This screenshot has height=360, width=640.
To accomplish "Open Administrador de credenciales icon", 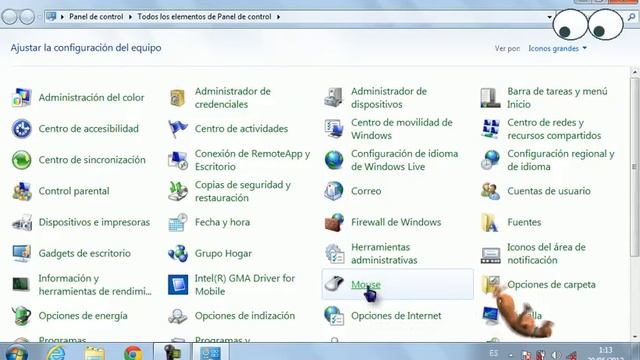I will tap(178, 98).
